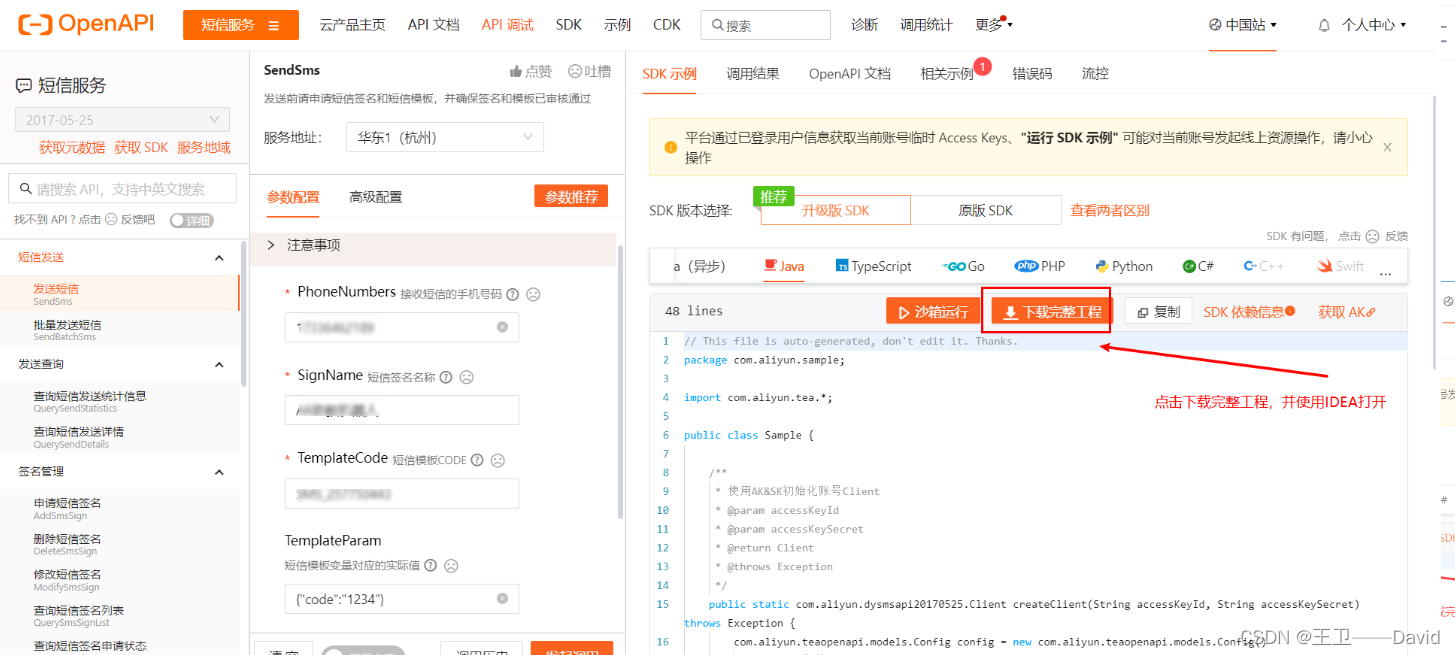Open the 短信服务 product dropdown

point(241,25)
